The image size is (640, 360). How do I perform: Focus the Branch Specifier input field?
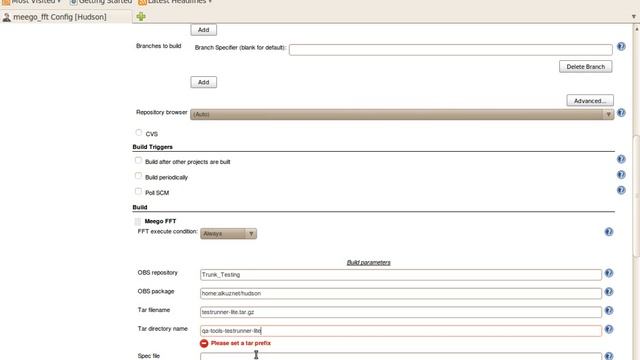click(451, 49)
